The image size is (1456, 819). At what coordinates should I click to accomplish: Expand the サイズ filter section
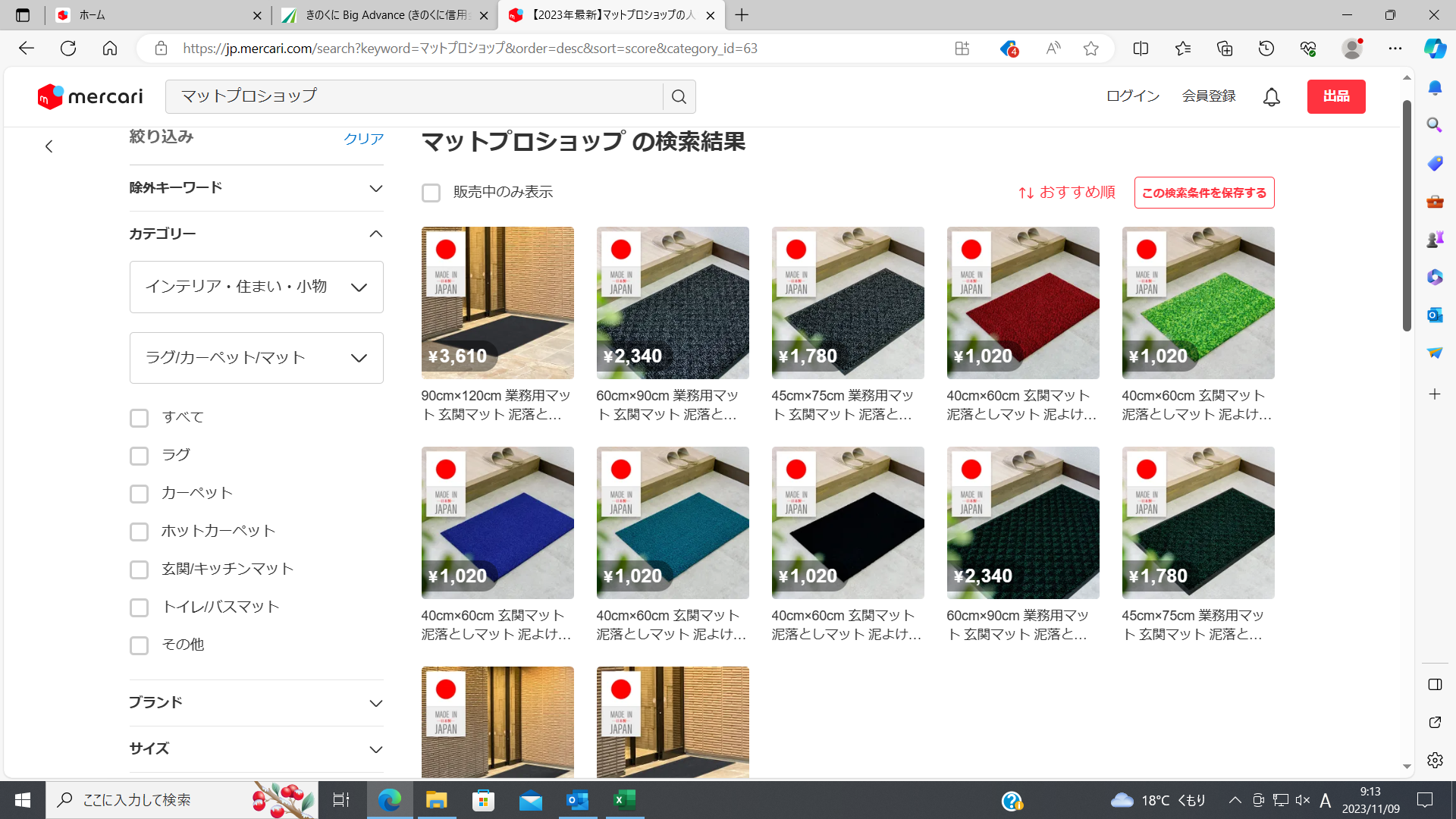tap(256, 749)
